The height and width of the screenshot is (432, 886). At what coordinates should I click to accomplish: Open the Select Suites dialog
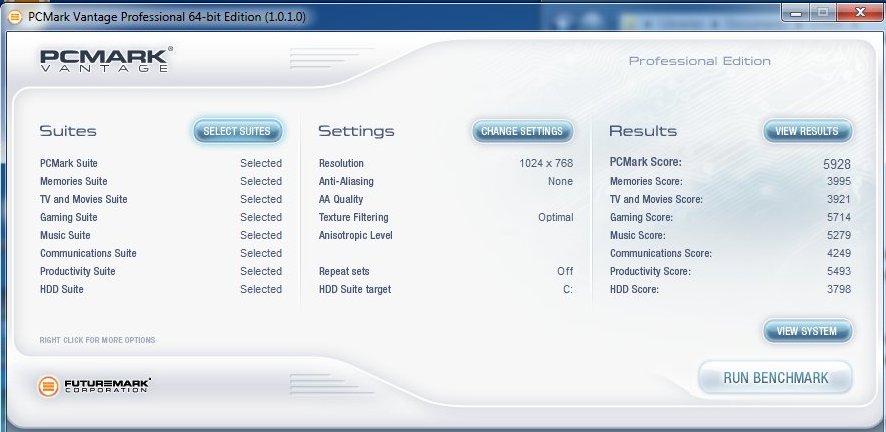click(237, 131)
